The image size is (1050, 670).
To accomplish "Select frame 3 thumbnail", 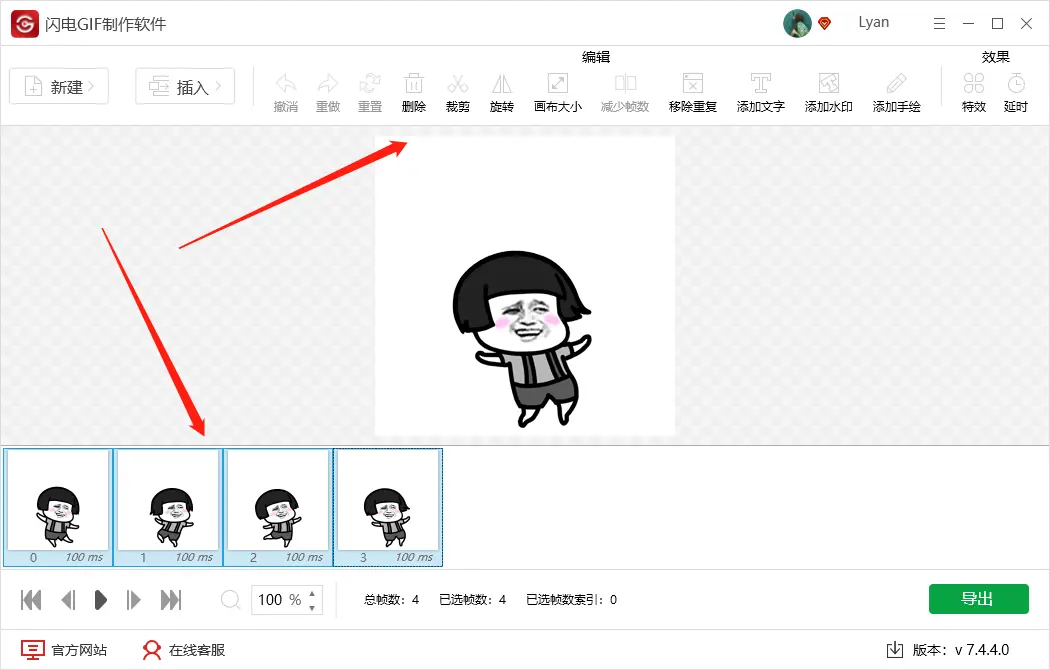I will click(388, 507).
